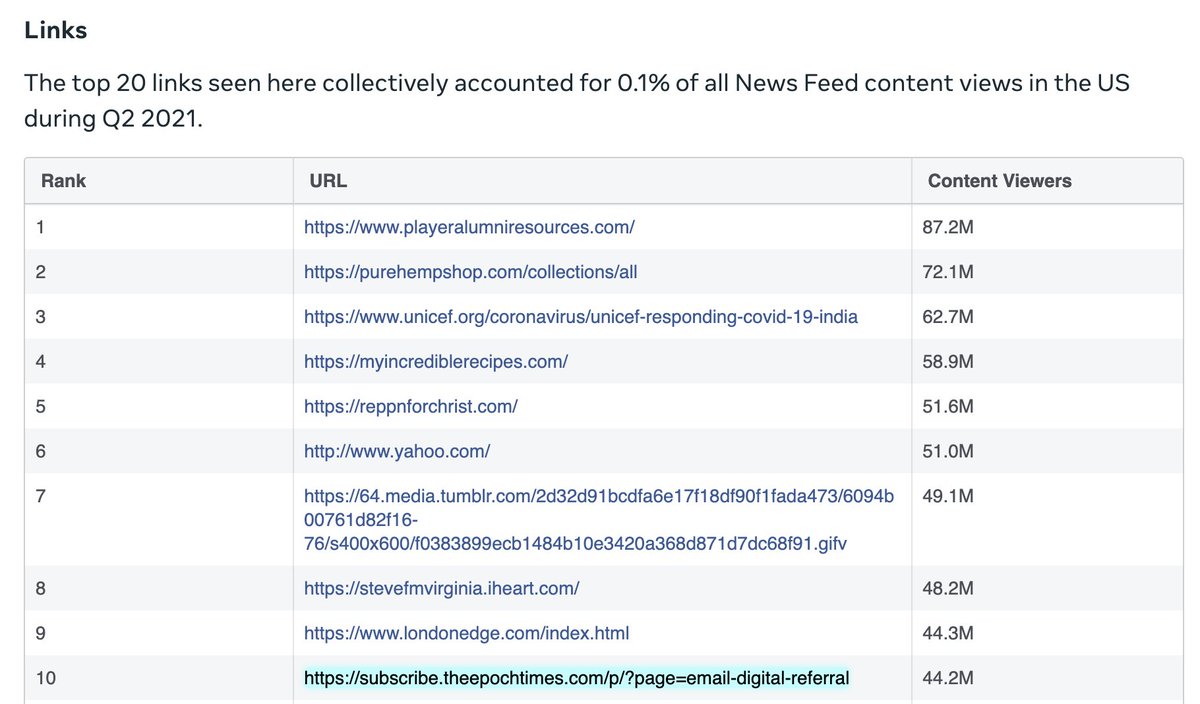Click rank number 6 cell
This screenshot has height=704, width=1200.
point(159,451)
